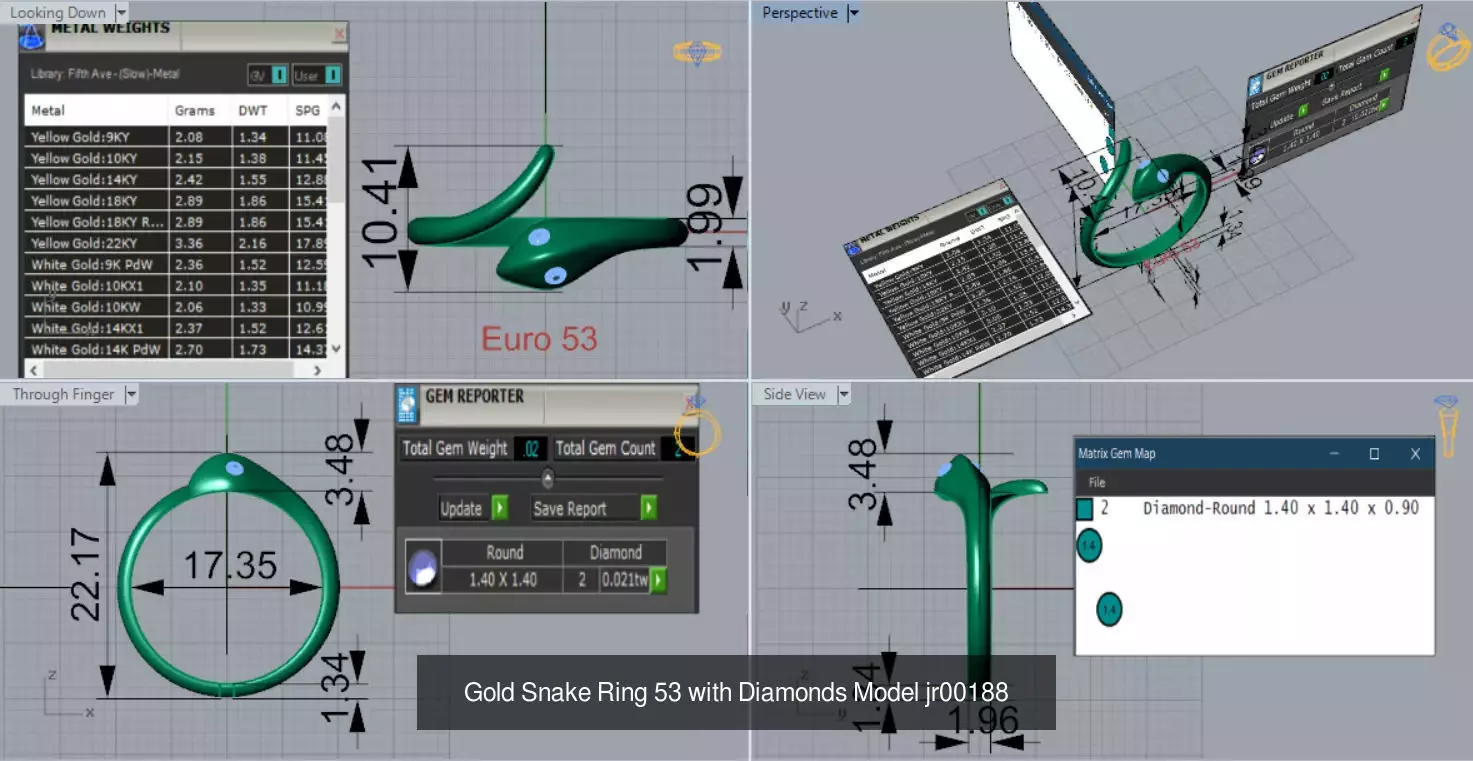This screenshot has height=761, width=1473.
Task: Click the green arrow beside 0.021tw
Action: coord(658,579)
